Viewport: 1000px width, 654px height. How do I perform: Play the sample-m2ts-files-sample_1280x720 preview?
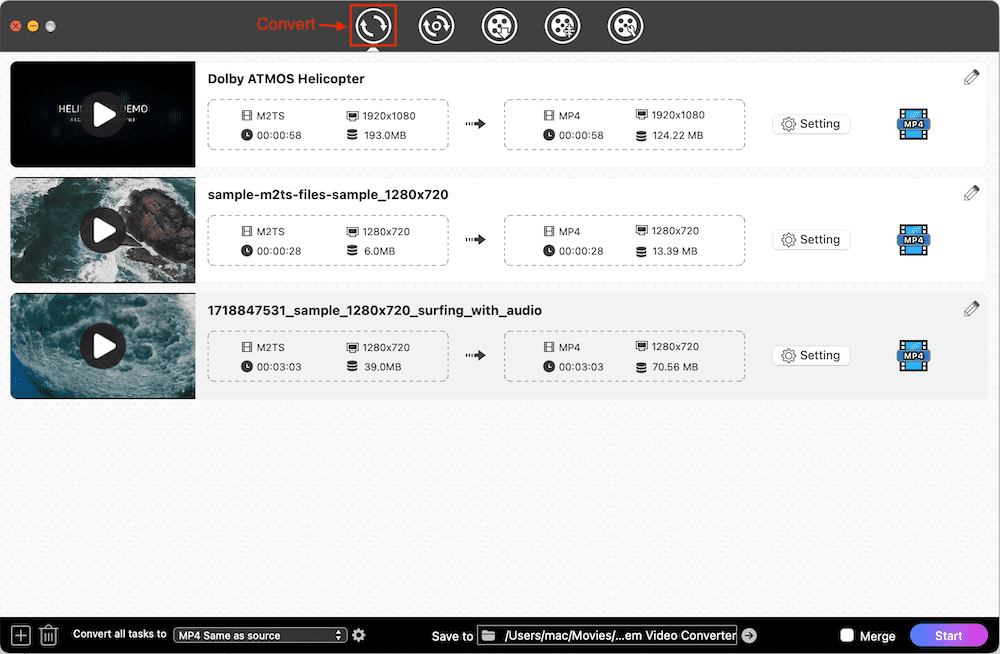103,230
